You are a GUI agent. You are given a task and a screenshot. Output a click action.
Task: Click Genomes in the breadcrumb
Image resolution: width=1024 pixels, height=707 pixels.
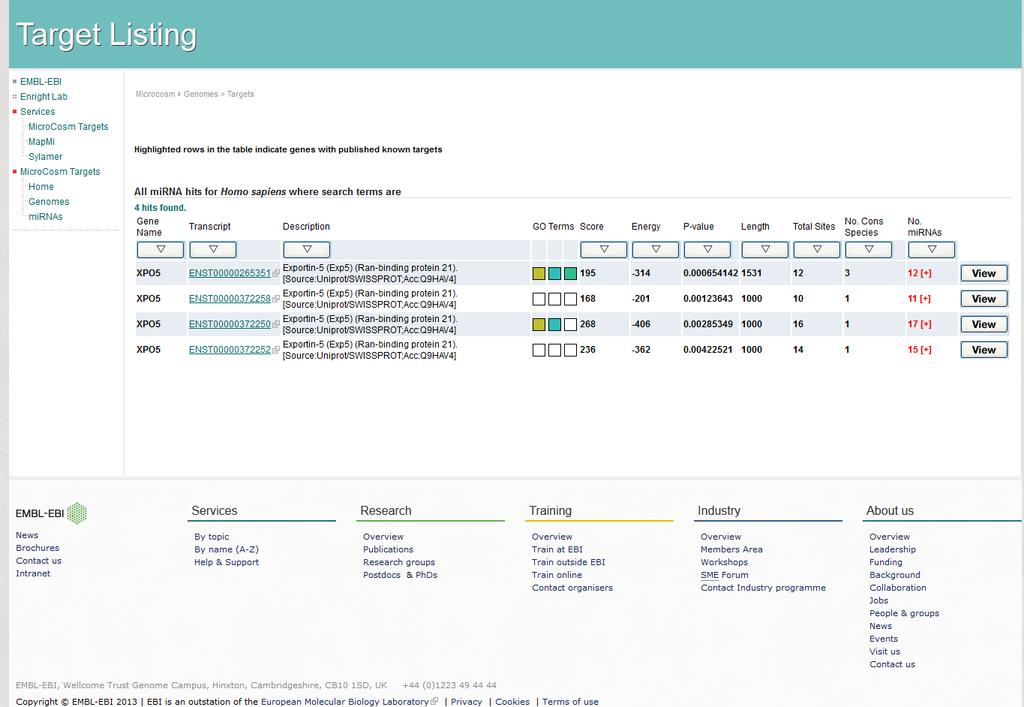pos(200,94)
